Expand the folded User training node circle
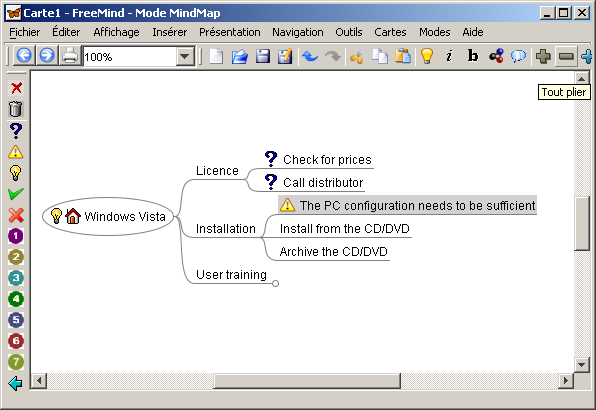The height and width of the screenshot is (410, 596). (x=276, y=283)
